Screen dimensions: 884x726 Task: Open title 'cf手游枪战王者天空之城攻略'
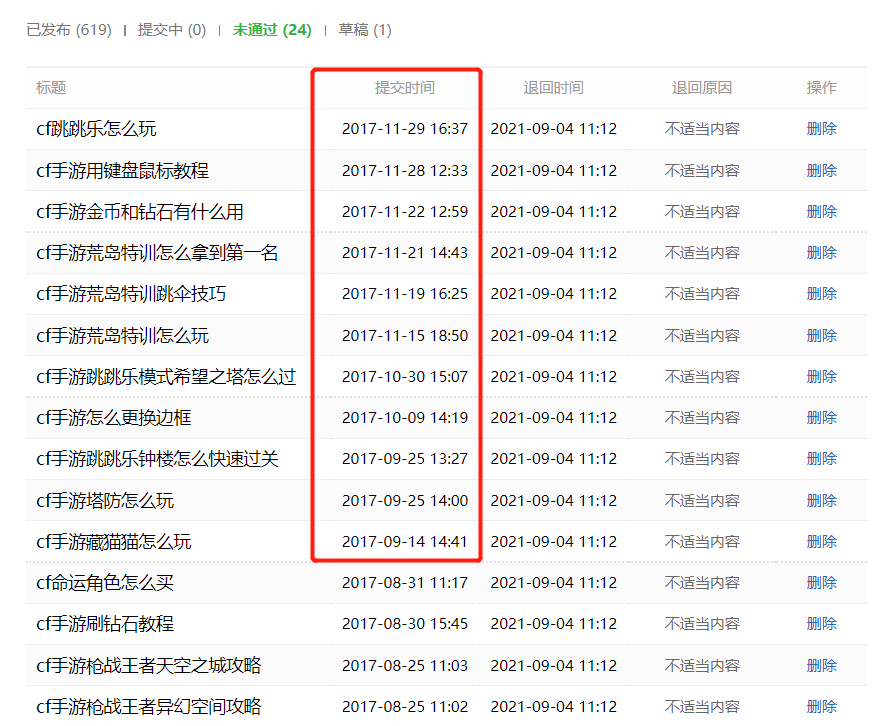pos(148,666)
